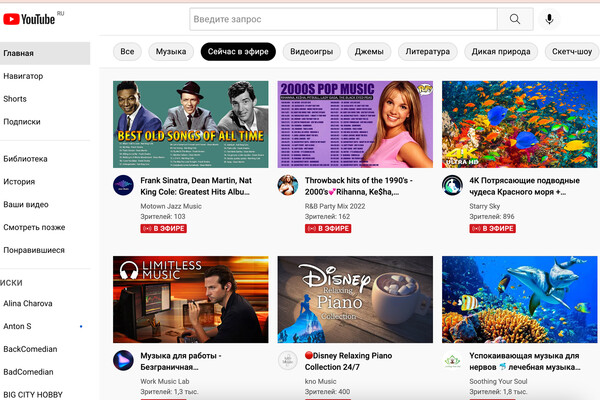Open R&B Party Mix 2022 channel avatar

[288, 185]
